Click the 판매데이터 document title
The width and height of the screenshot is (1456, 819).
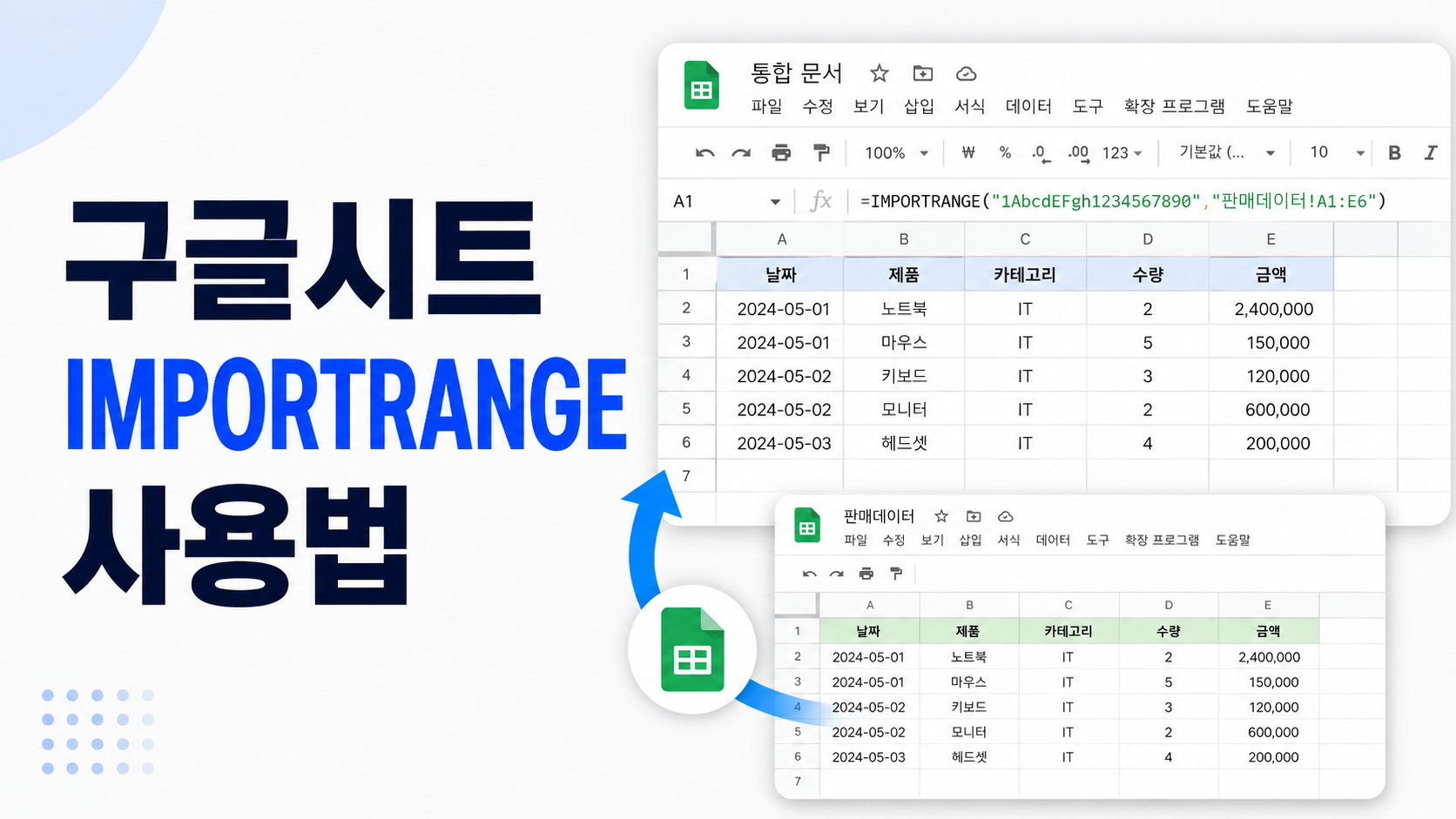coord(879,516)
